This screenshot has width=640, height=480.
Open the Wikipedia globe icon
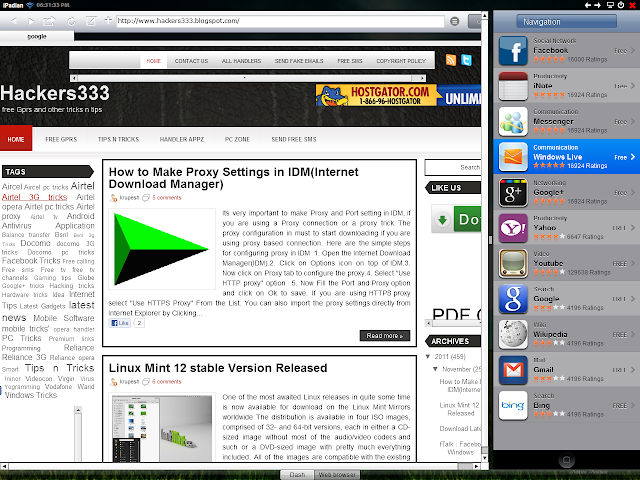[x=513, y=335]
